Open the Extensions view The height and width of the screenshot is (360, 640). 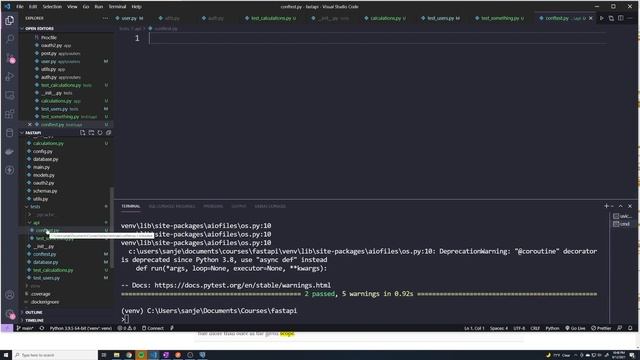pos(9,114)
